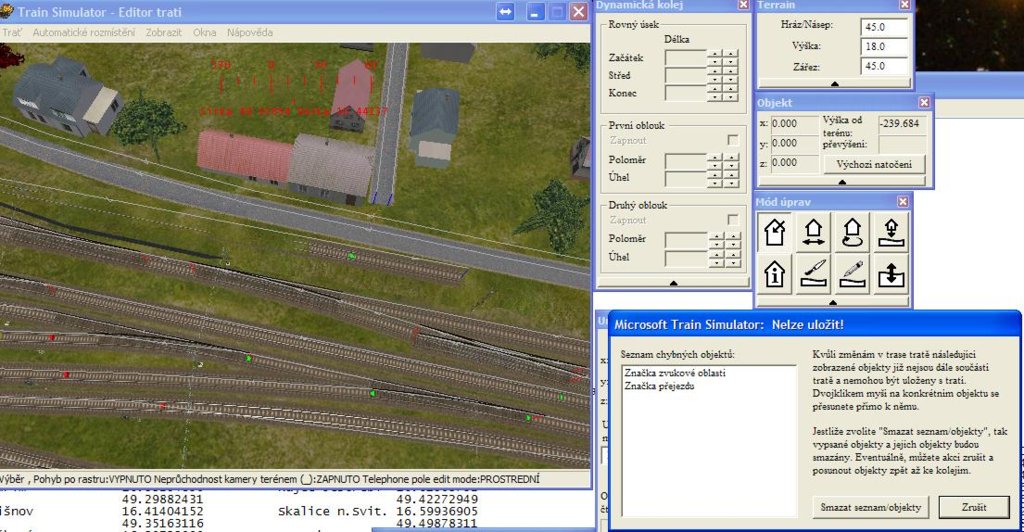Click the Konec length field
Viewport: 1024px width, 532px height.
tap(686, 93)
